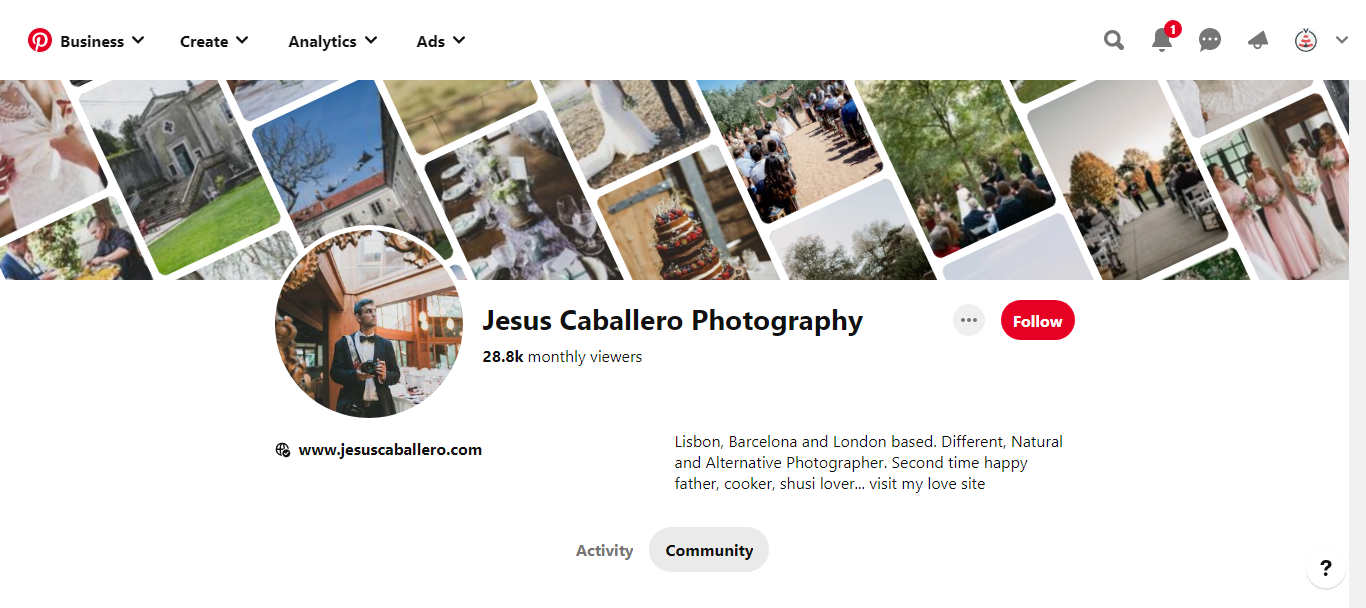Select the Community tab
The image size is (1366, 608).
709,550
